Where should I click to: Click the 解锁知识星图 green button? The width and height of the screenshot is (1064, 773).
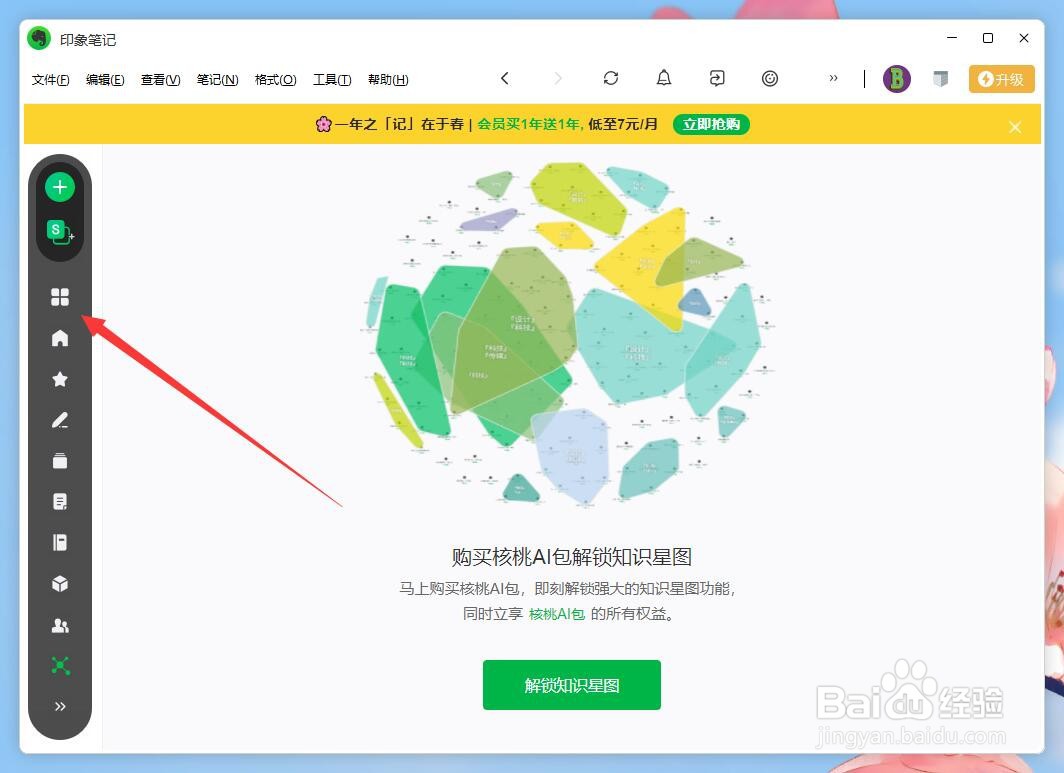pos(571,685)
